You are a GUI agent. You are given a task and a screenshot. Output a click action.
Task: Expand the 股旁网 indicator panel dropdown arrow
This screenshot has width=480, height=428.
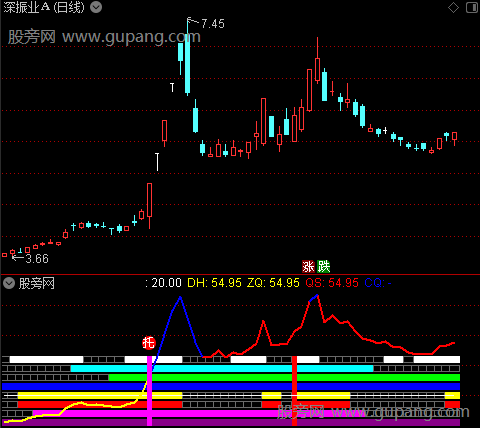pyautogui.click(x=9, y=283)
